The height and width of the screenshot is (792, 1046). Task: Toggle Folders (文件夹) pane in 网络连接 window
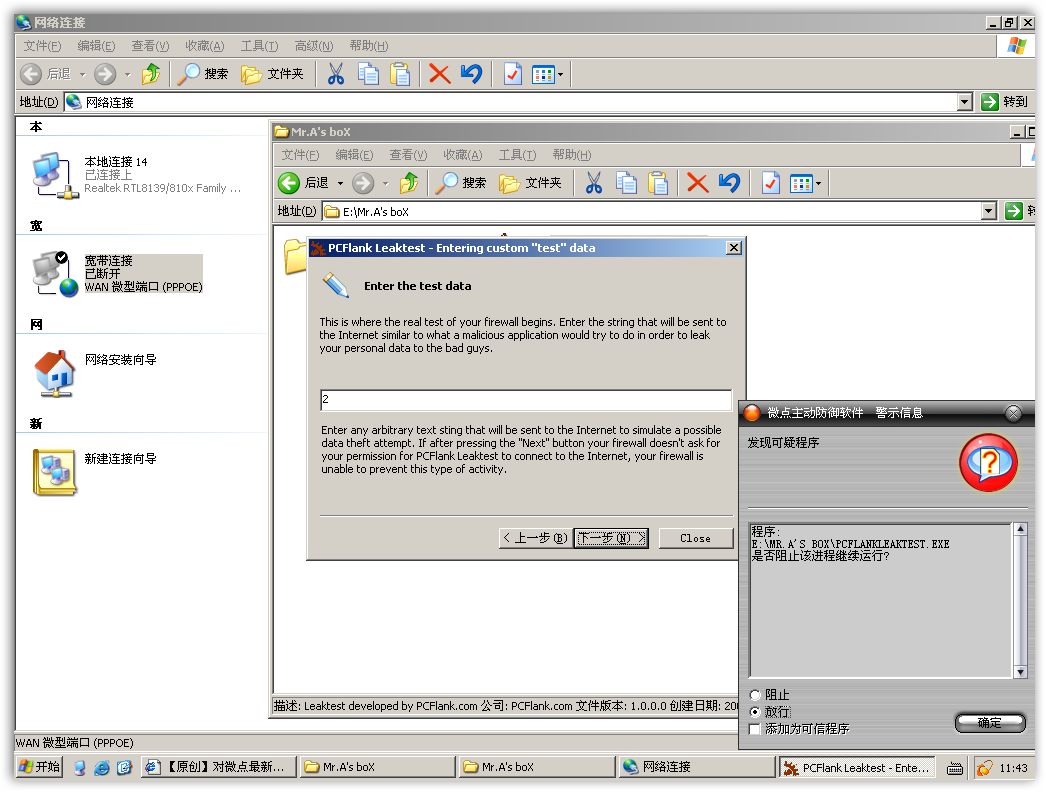tap(272, 74)
